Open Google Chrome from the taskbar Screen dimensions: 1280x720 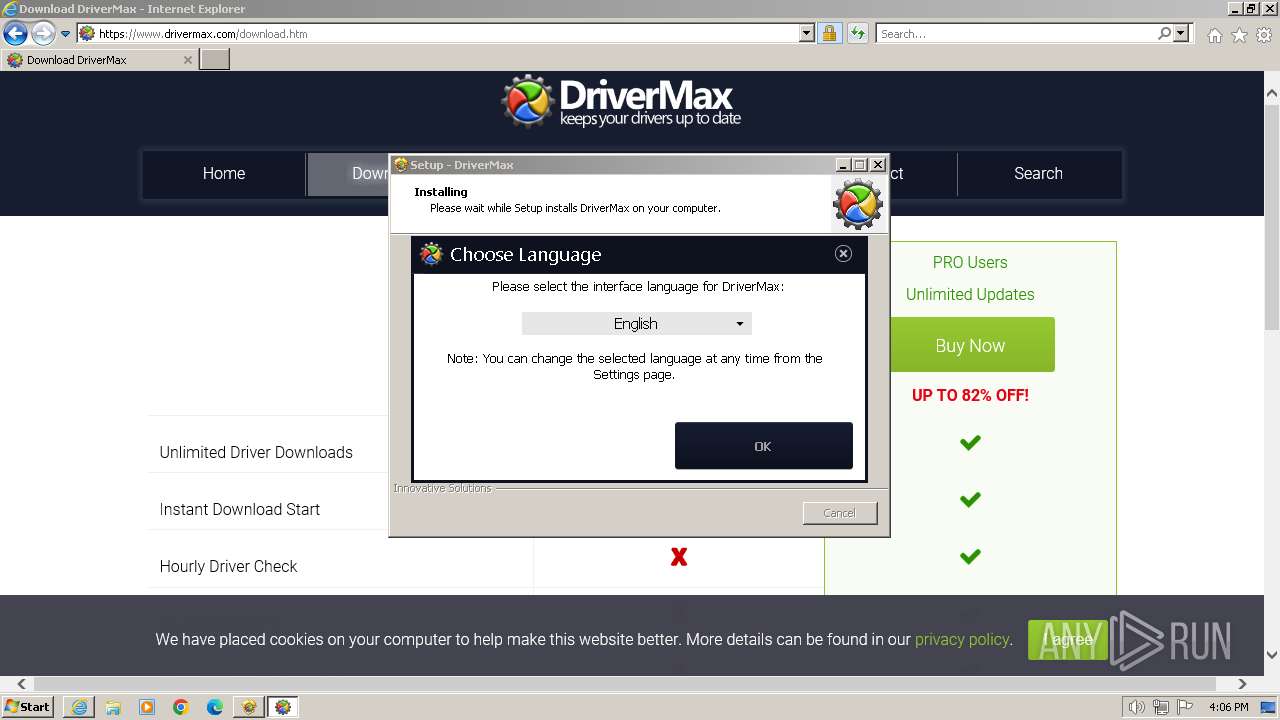[181, 707]
